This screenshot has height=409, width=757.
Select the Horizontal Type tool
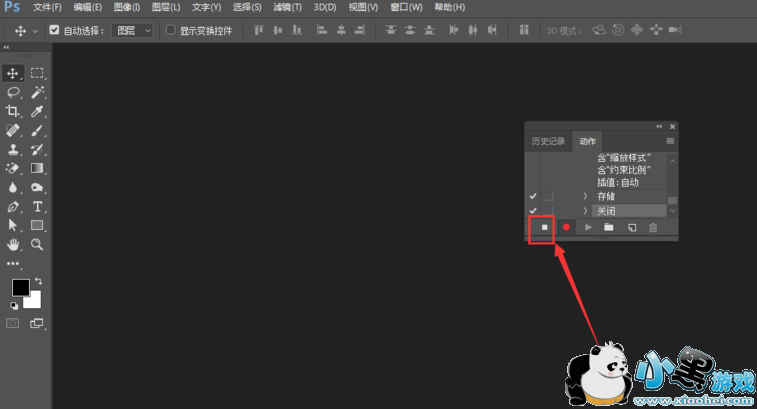37,207
